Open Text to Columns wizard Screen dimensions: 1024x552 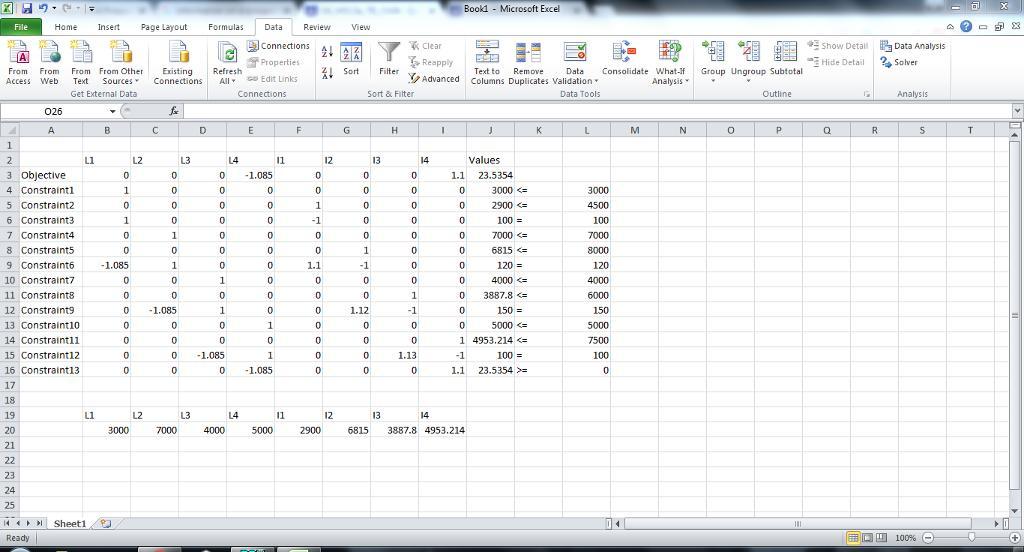[x=487, y=63]
